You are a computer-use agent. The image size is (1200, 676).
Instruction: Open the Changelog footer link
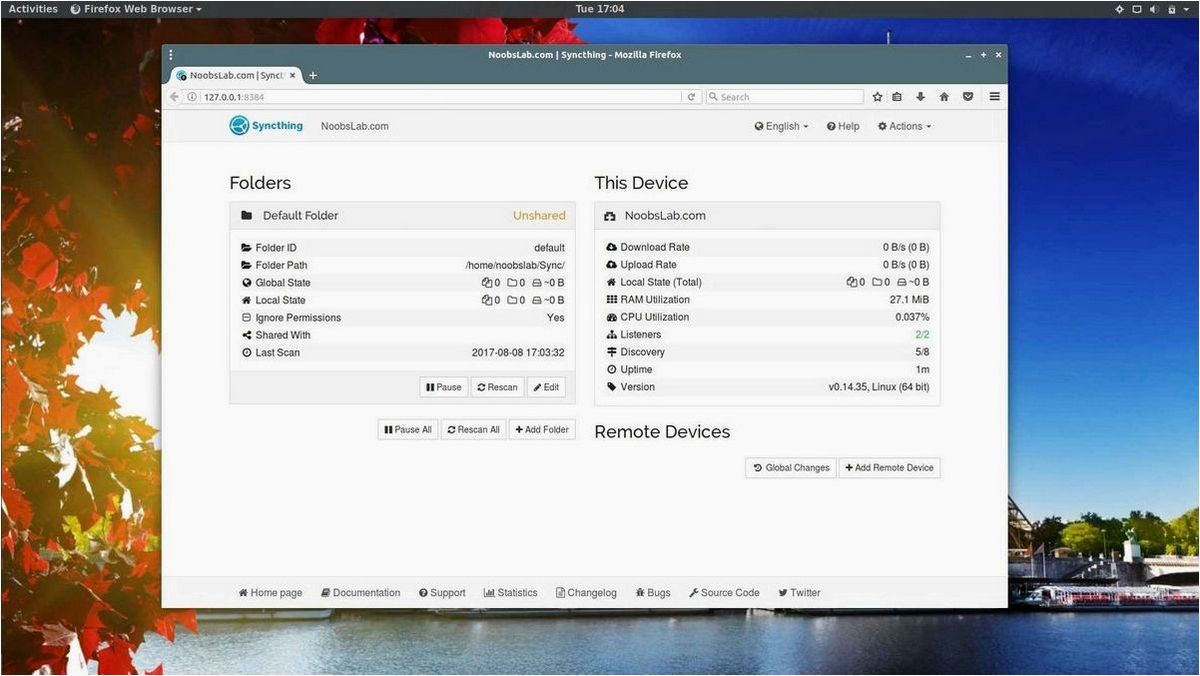(x=586, y=593)
